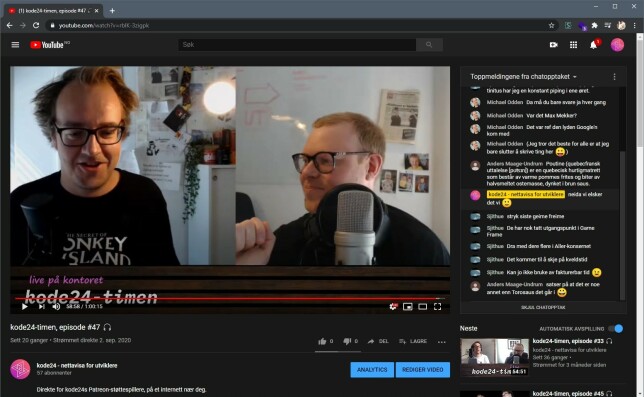
Task: Open the kode24 channel avatar
Action: [20, 369]
